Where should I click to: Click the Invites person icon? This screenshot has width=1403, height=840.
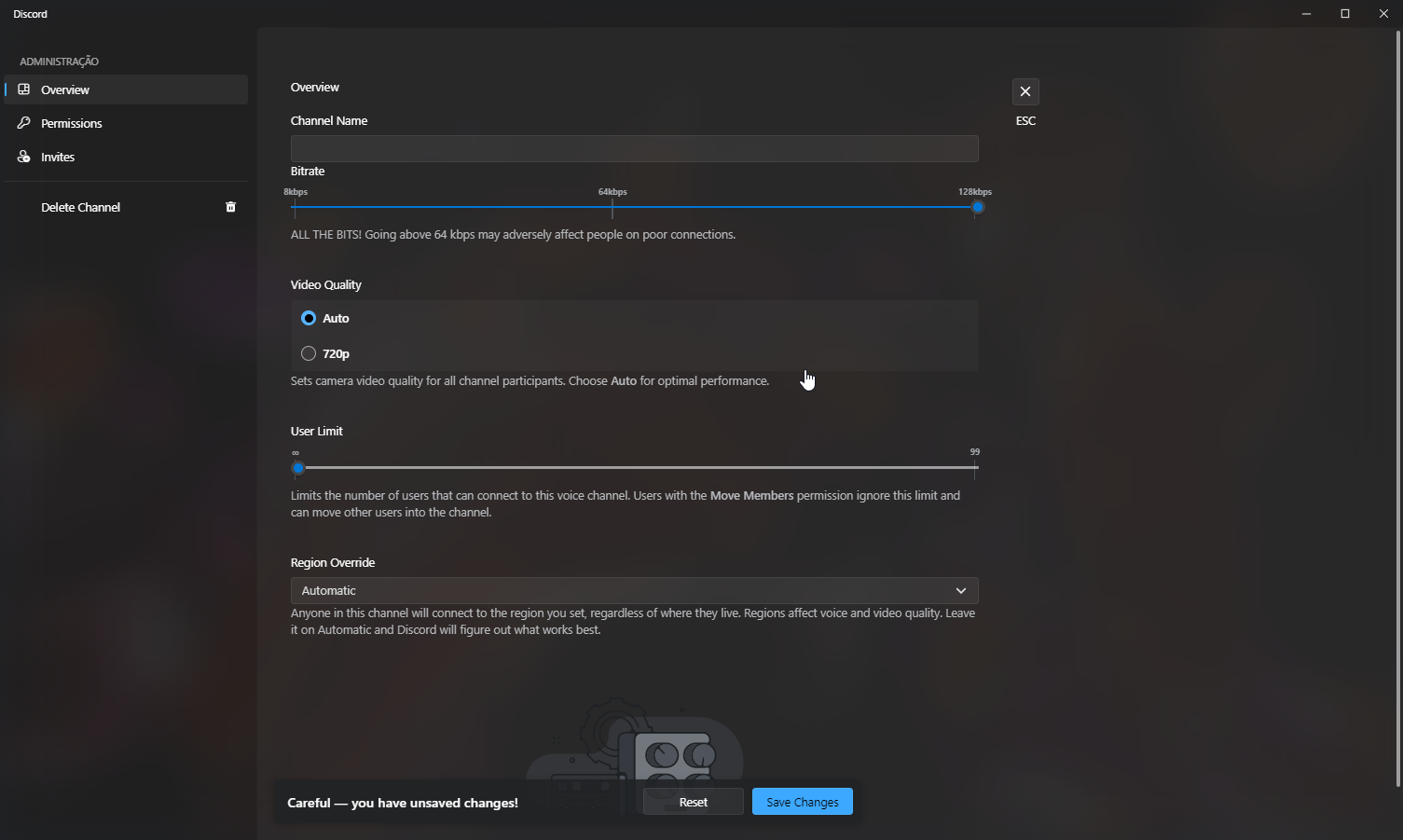click(x=24, y=156)
